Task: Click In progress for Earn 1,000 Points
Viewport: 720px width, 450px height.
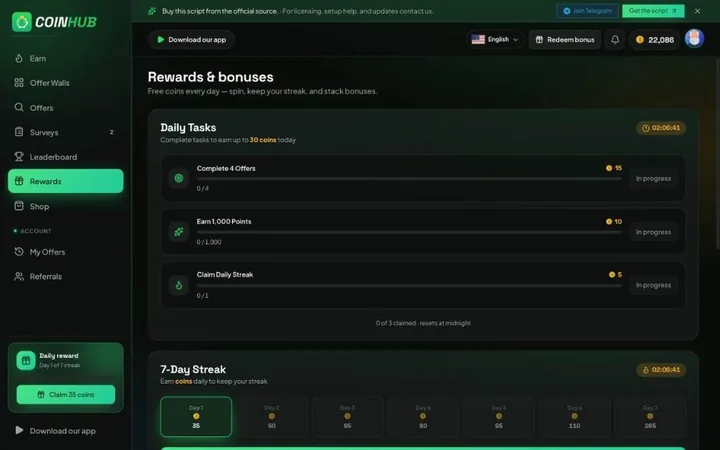Action: [653, 232]
